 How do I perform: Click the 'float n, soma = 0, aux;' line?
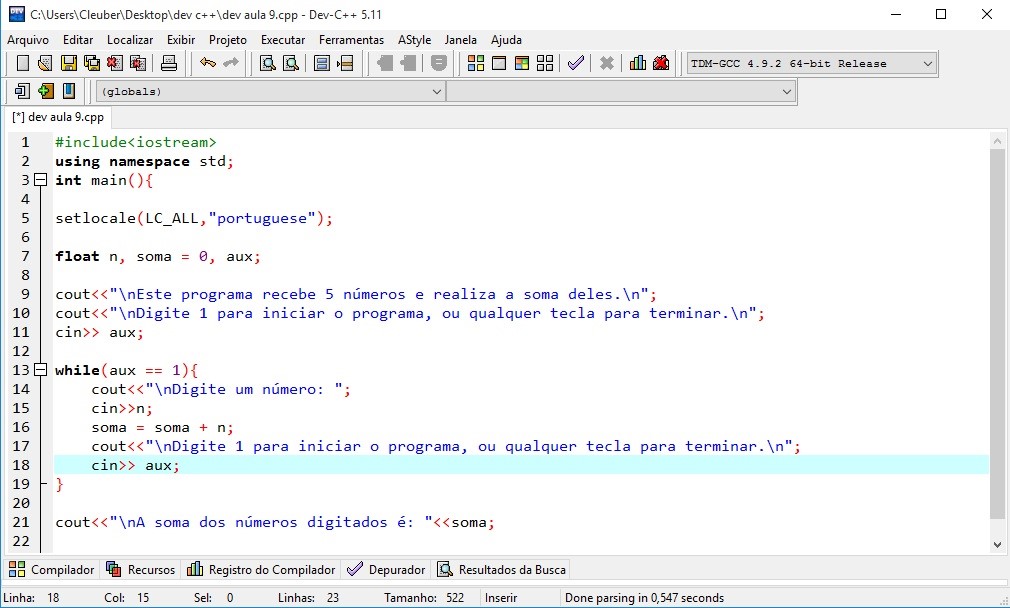point(158,256)
